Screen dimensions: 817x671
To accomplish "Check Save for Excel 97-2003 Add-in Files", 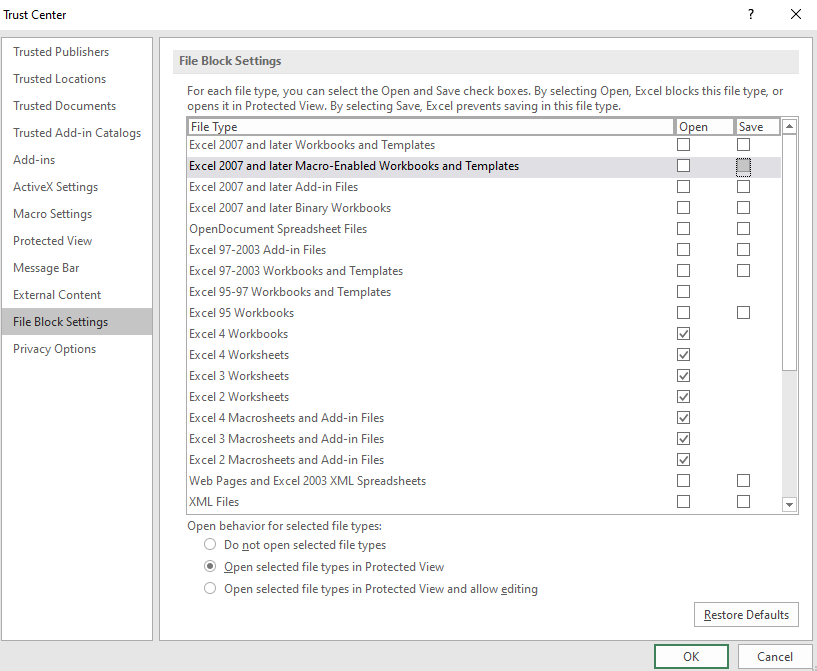I will tap(744, 250).
